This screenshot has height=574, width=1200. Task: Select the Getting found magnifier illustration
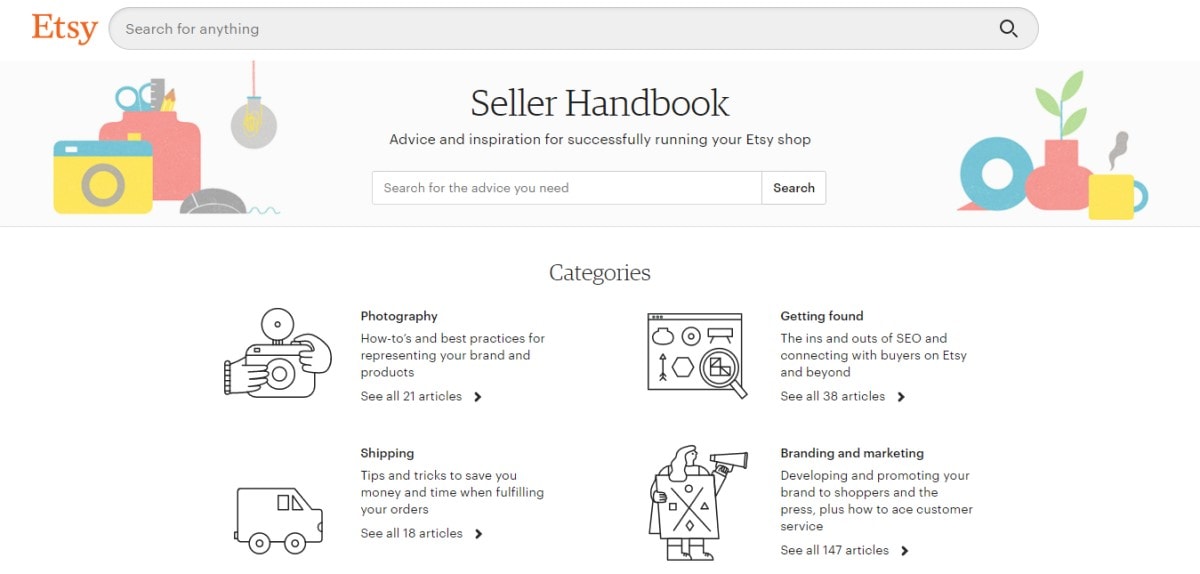pos(696,355)
